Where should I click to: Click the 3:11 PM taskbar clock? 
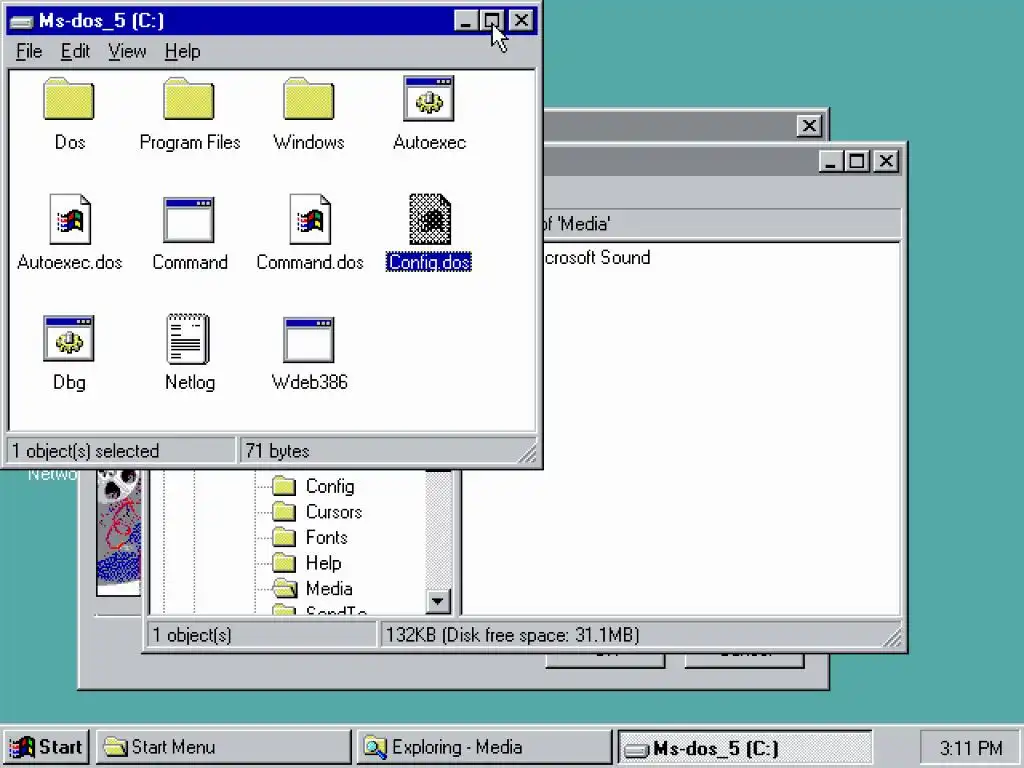(971, 748)
